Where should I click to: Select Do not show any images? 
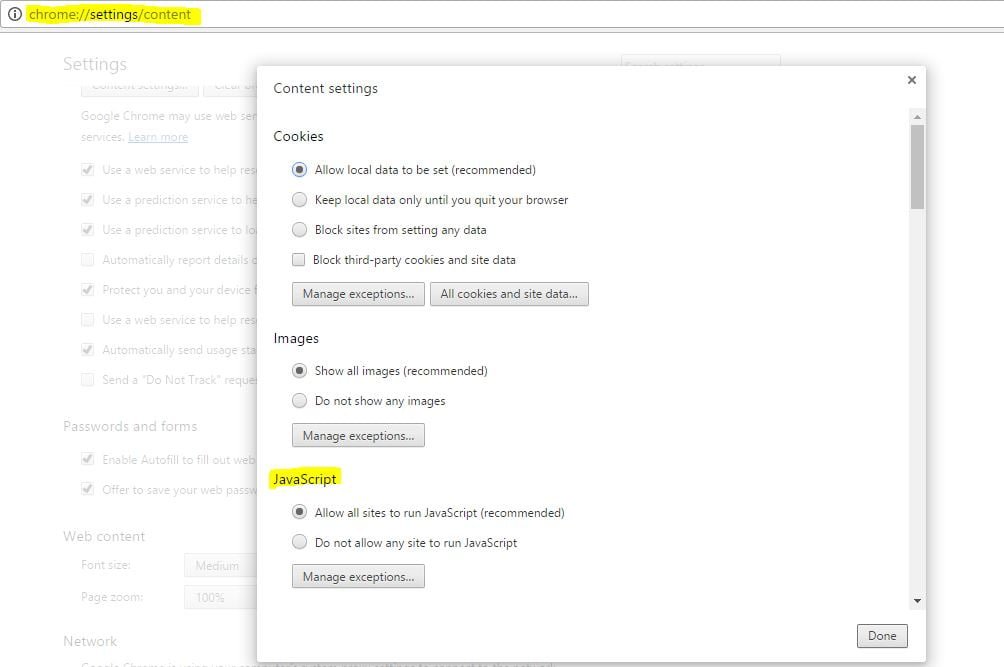coord(299,401)
